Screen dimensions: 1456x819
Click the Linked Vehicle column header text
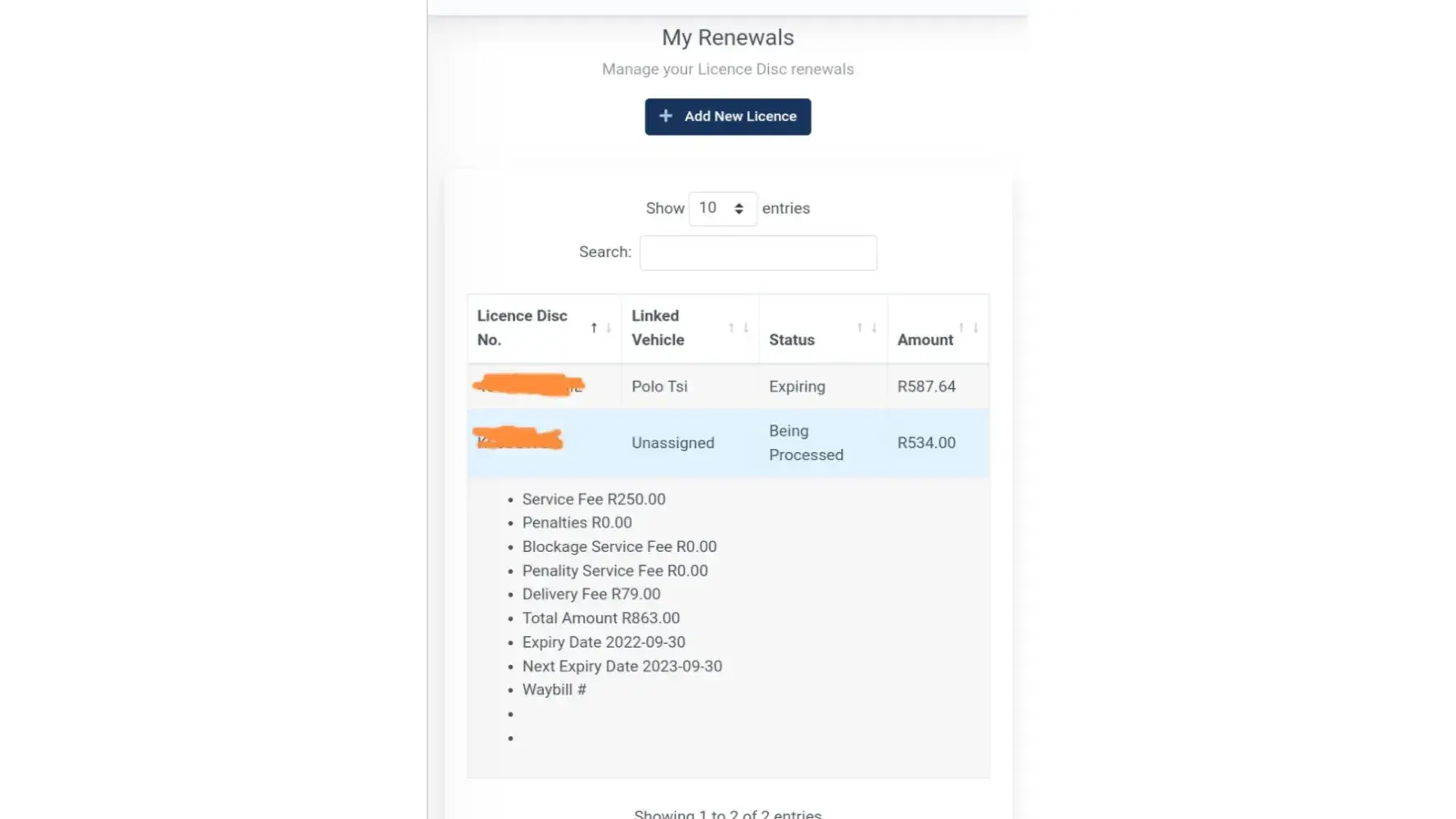(658, 328)
